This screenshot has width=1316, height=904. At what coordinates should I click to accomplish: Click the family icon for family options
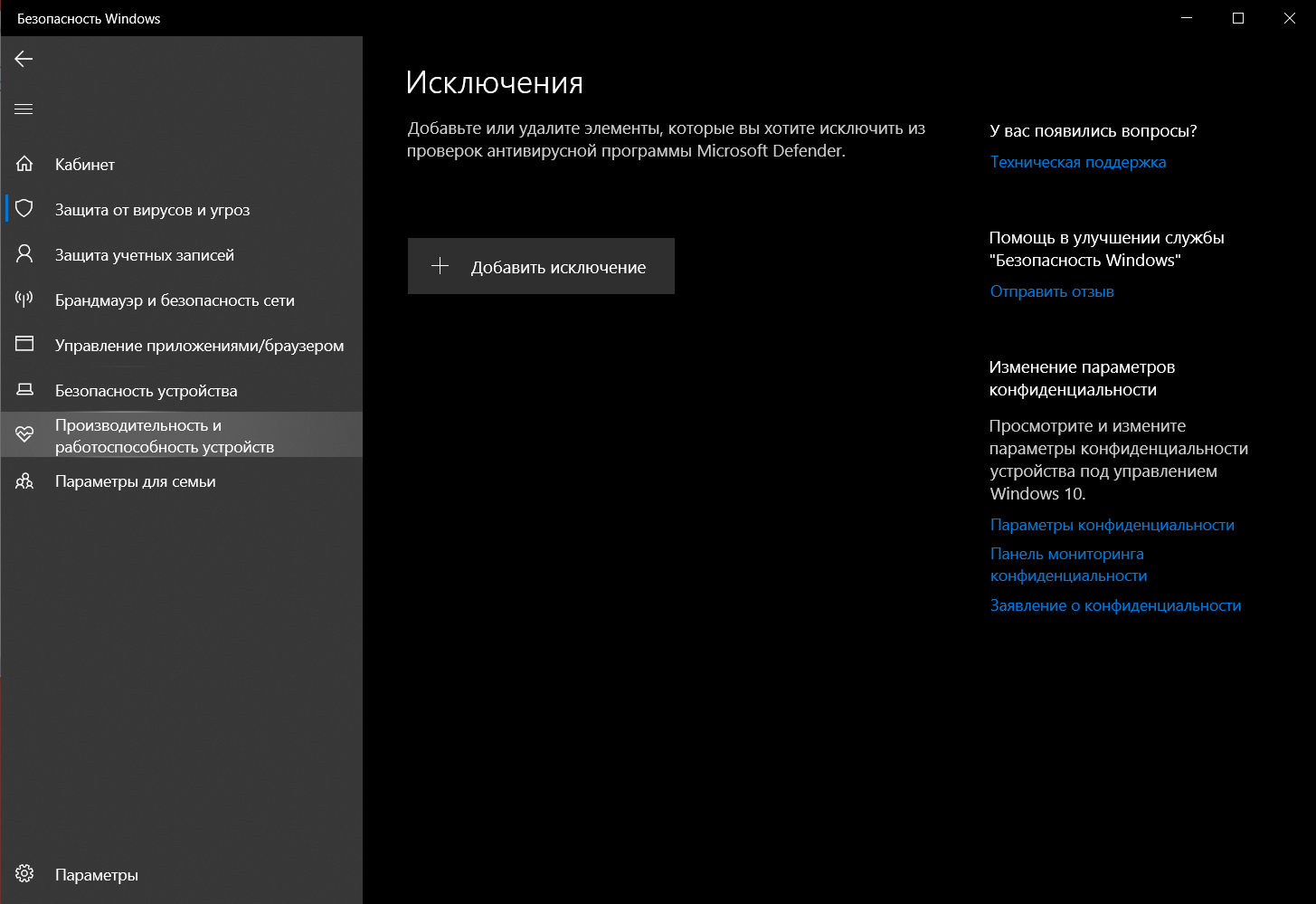point(24,481)
